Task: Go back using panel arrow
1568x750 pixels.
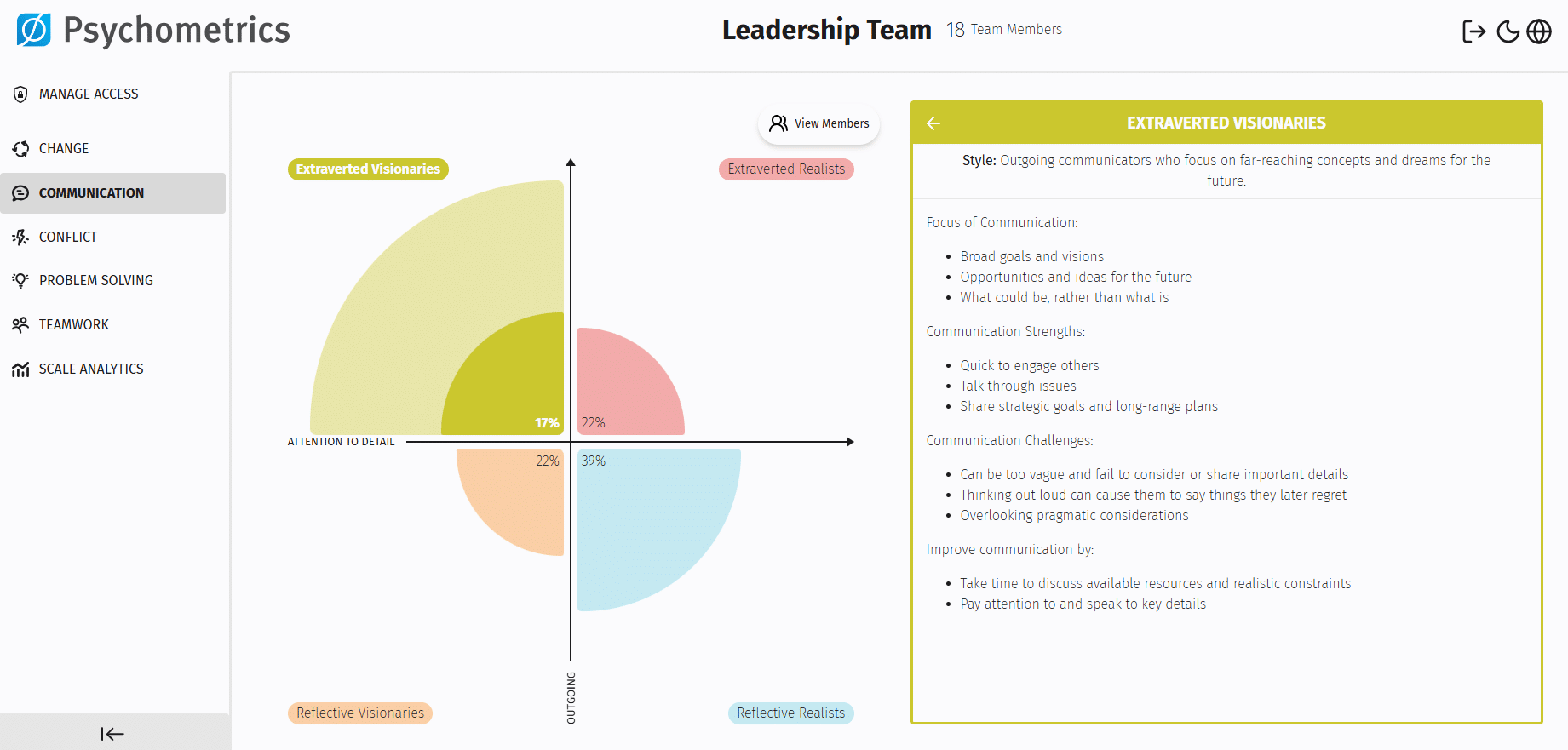Action: [x=933, y=123]
